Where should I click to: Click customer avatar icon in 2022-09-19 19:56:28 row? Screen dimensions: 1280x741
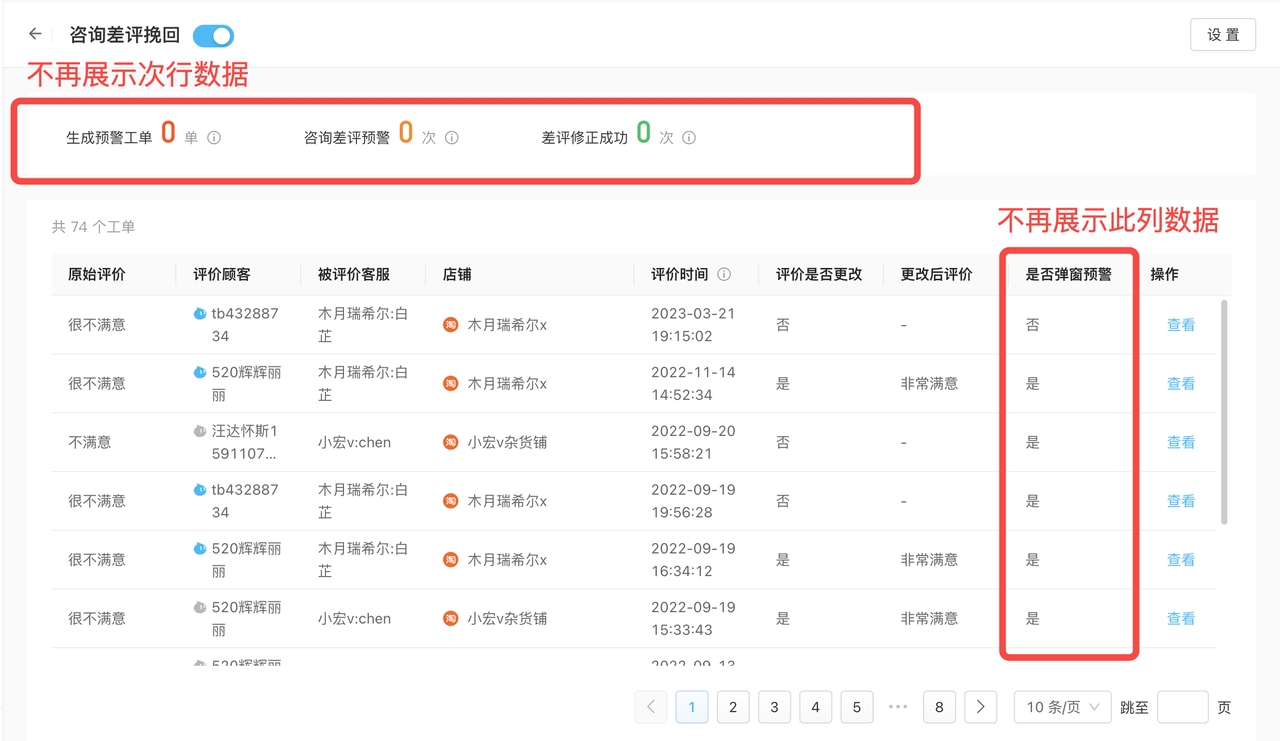[x=200, y=490]
